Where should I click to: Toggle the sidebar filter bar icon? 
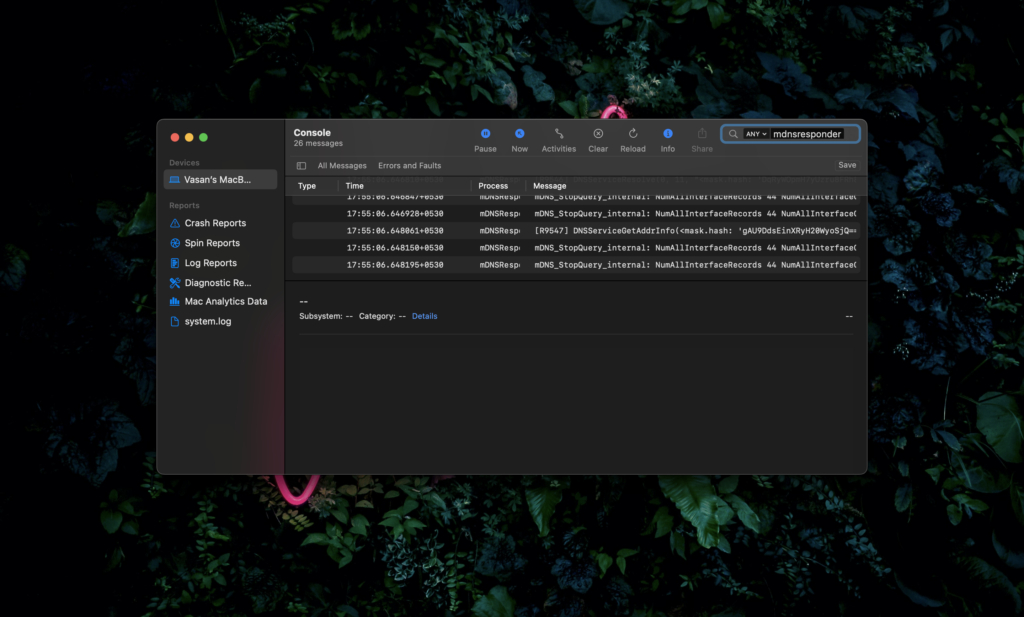[x=301, y=166]
